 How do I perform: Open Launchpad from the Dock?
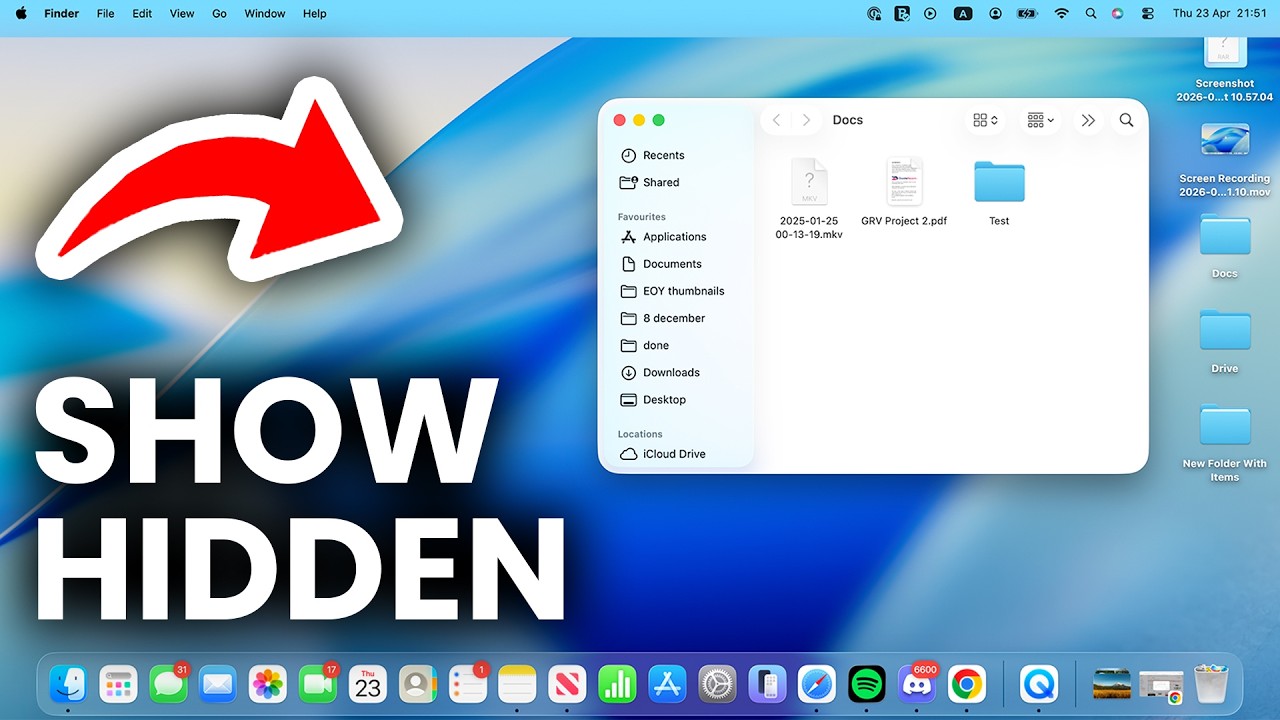118,684
